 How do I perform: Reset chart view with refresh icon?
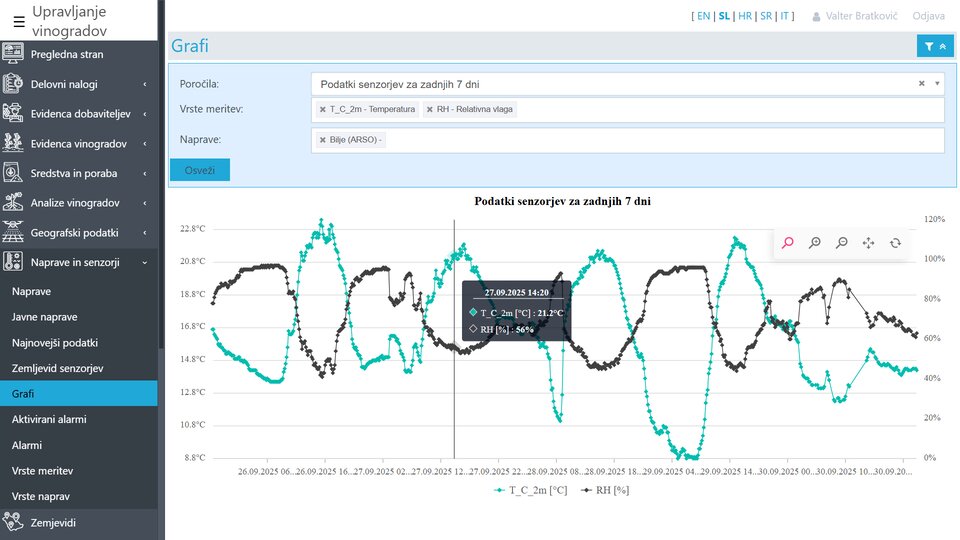[x=895, y=242]
